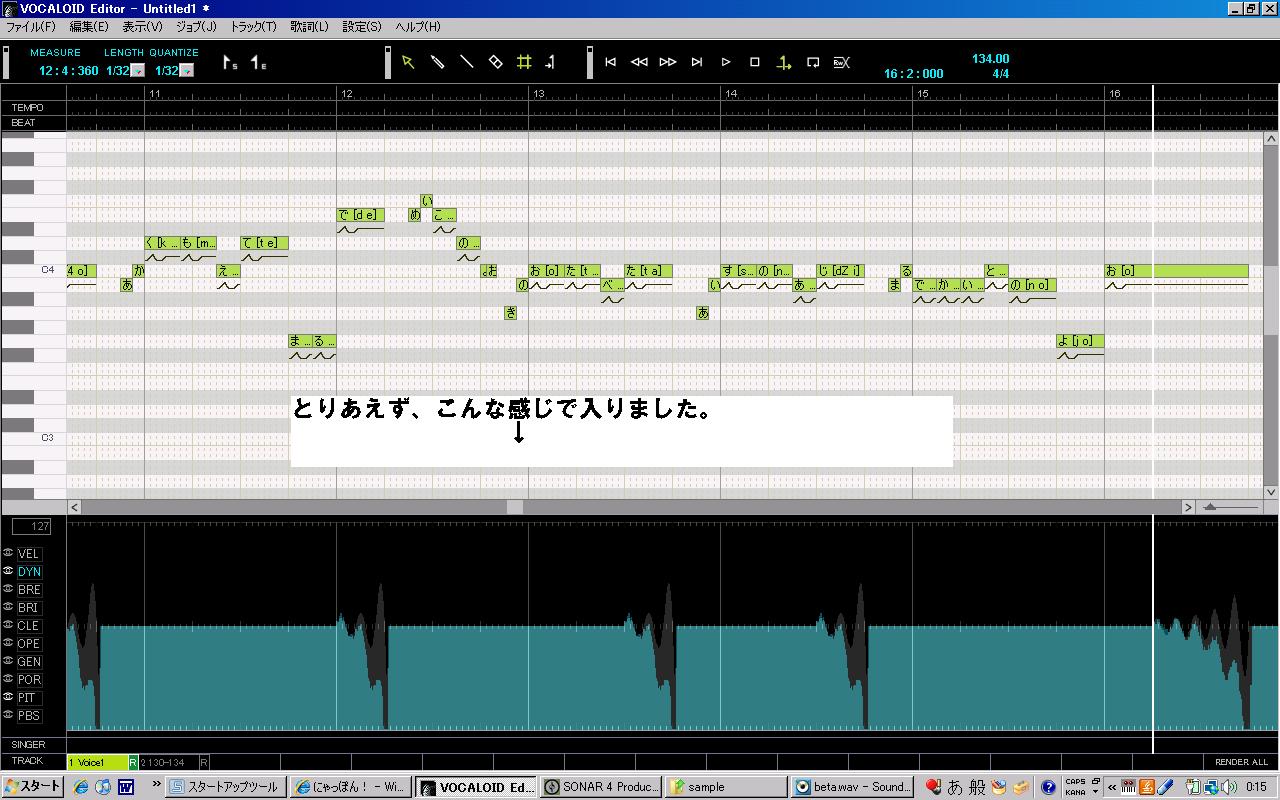This screenshot has height=800, width=1280.
Task: Jump to song start transport button
Action: click(610, 62)
